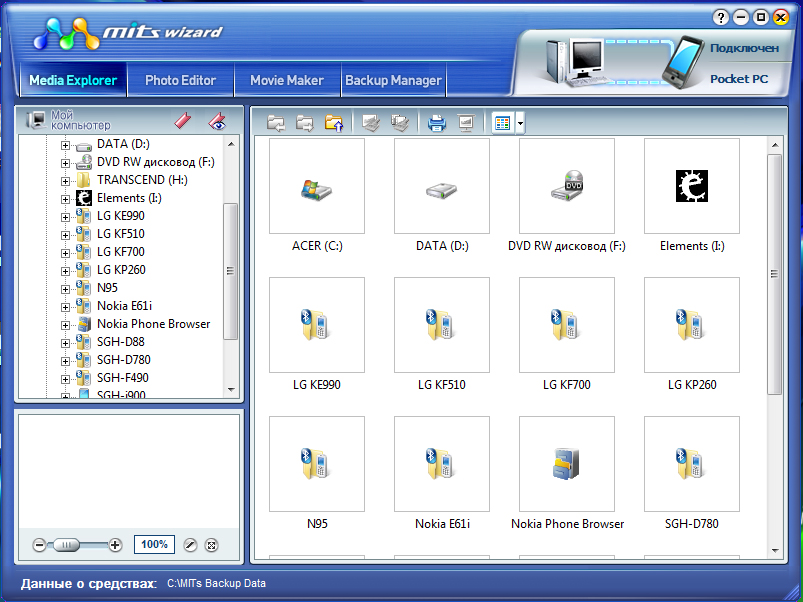This screenshot has height=602, width=803.
Task: Click the back folder navigation icon
Action: point(276,123)
